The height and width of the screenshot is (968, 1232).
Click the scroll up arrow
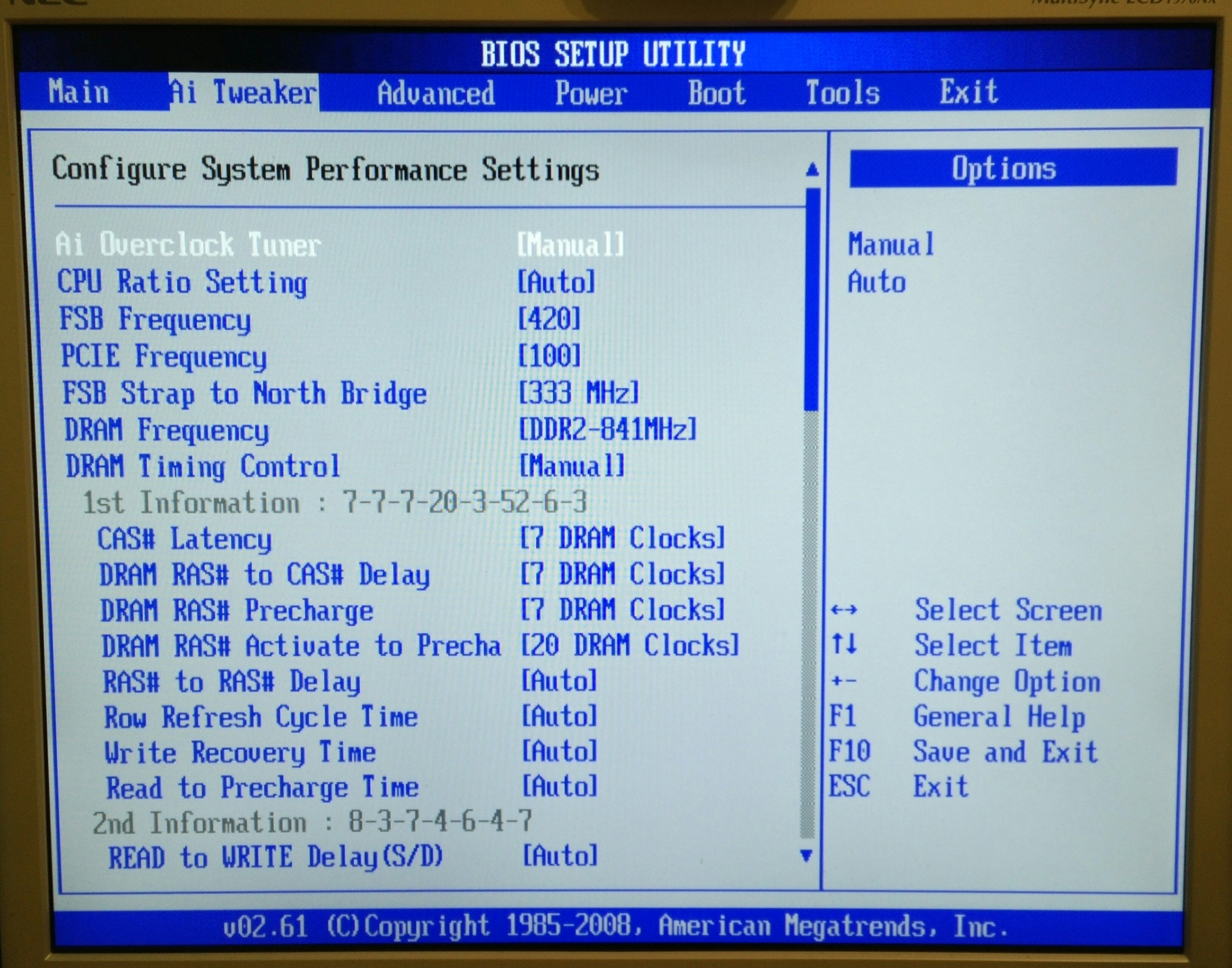812,169
